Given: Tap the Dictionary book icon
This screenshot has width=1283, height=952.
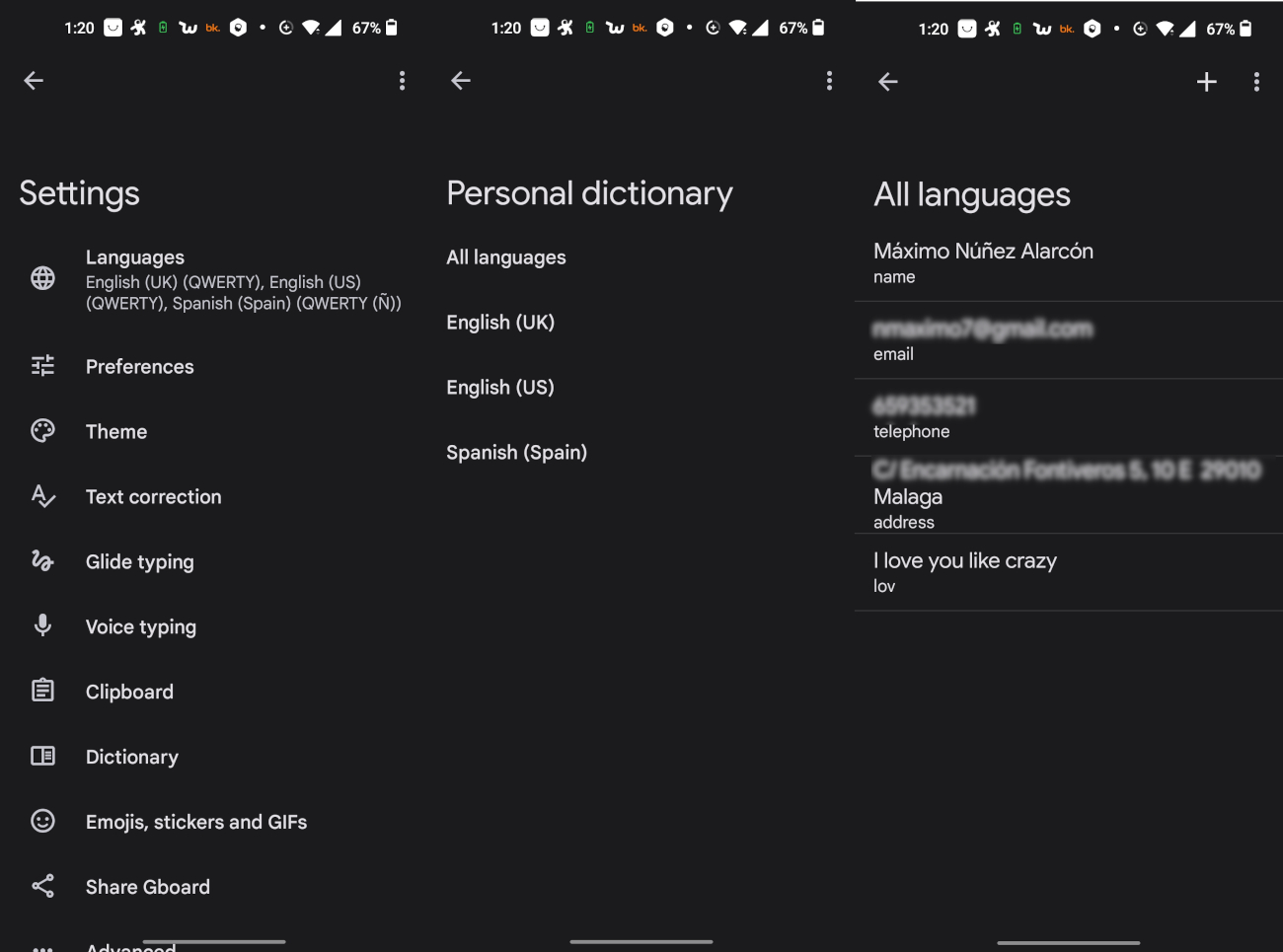Looking at the screenshot, I should coord(42,757).
